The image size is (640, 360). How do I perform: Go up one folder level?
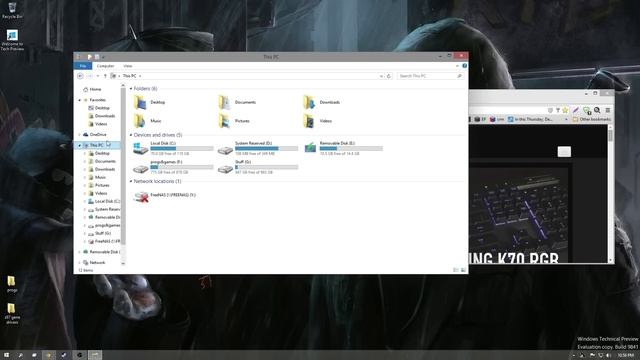coord(105,76)
